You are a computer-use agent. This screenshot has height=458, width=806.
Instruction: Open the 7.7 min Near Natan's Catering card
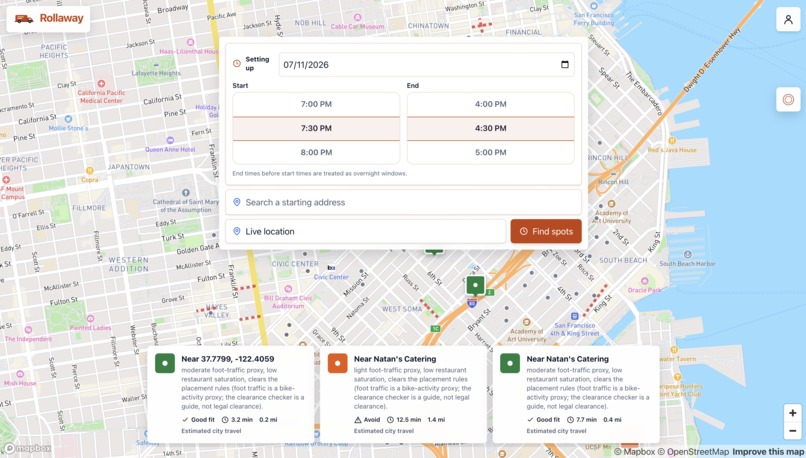click(x=576, y=394)
